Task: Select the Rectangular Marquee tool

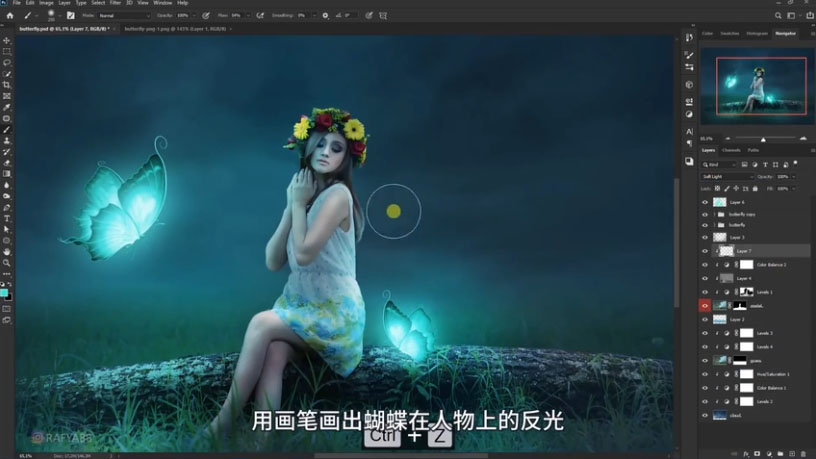Action: pos(7,52)
